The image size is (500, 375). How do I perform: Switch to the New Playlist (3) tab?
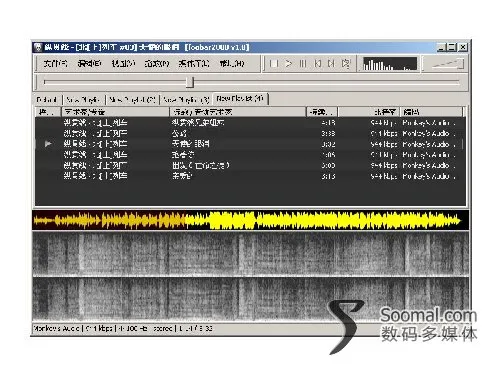pyautogui.click(x=186, y=100)
